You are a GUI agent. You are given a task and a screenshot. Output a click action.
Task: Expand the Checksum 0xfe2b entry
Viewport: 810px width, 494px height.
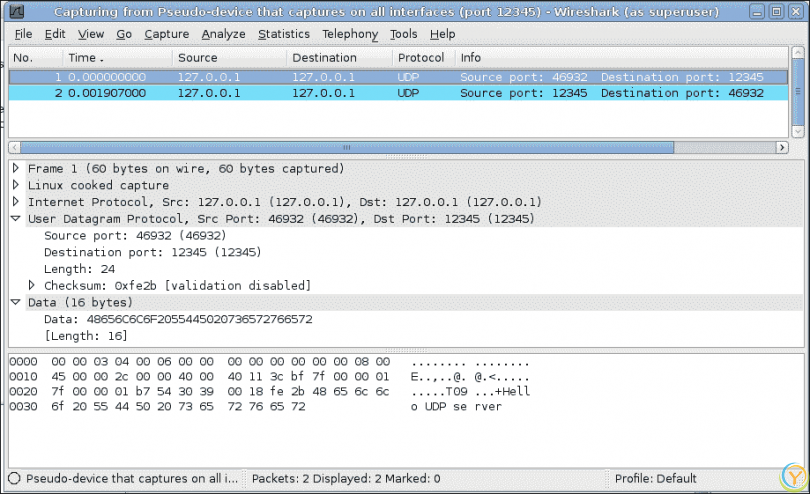(x=32, y=286)
